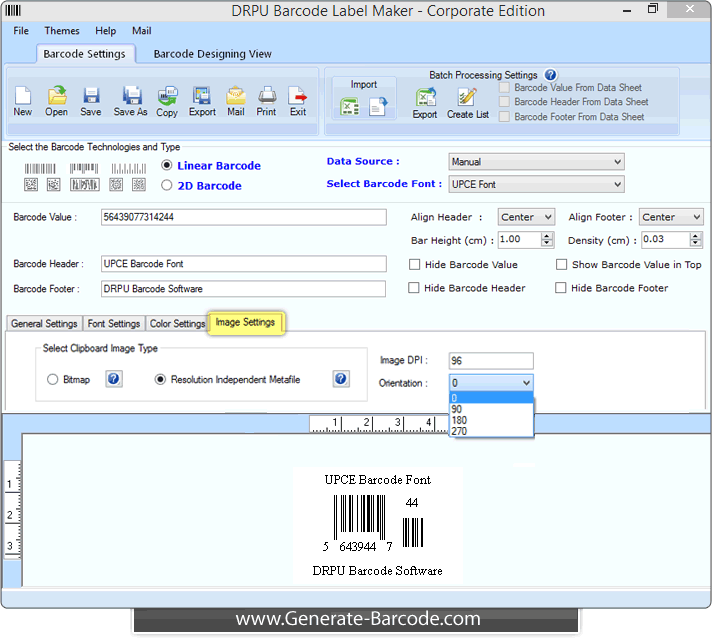Open a barcode file with Open icon
This screenshot has width=712, height=638.
(57, 96)
